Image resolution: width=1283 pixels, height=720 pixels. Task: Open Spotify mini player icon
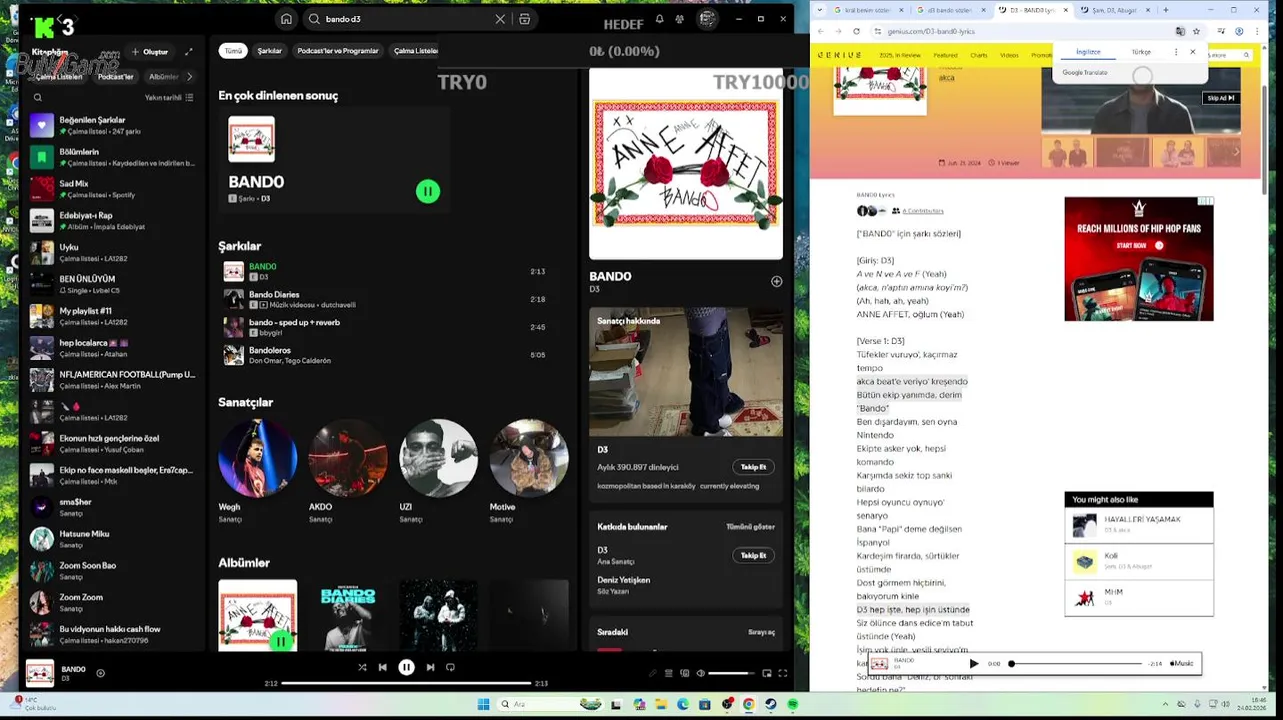coord(767,673)
